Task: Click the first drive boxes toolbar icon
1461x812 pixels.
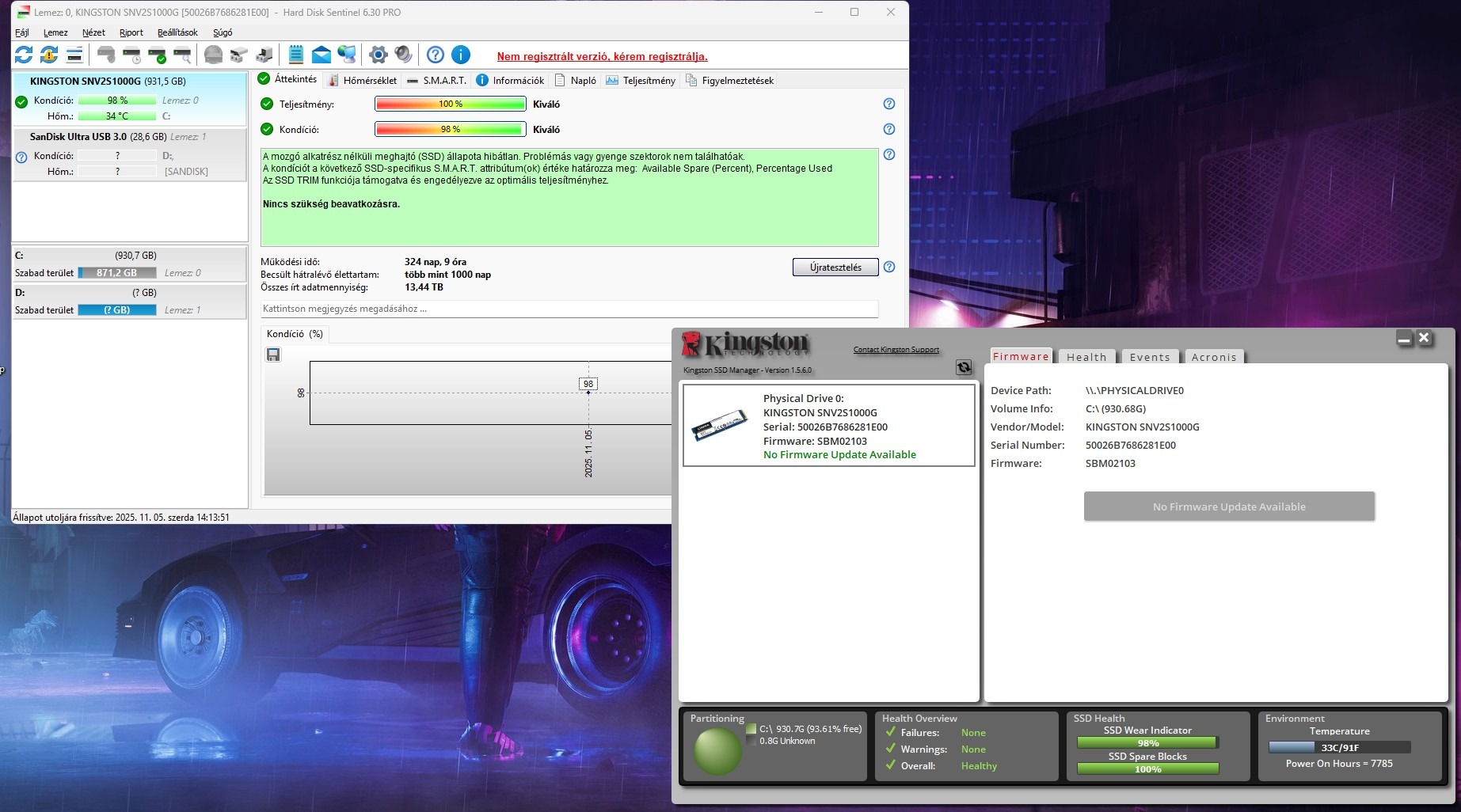Action: [x=238, y=55]
